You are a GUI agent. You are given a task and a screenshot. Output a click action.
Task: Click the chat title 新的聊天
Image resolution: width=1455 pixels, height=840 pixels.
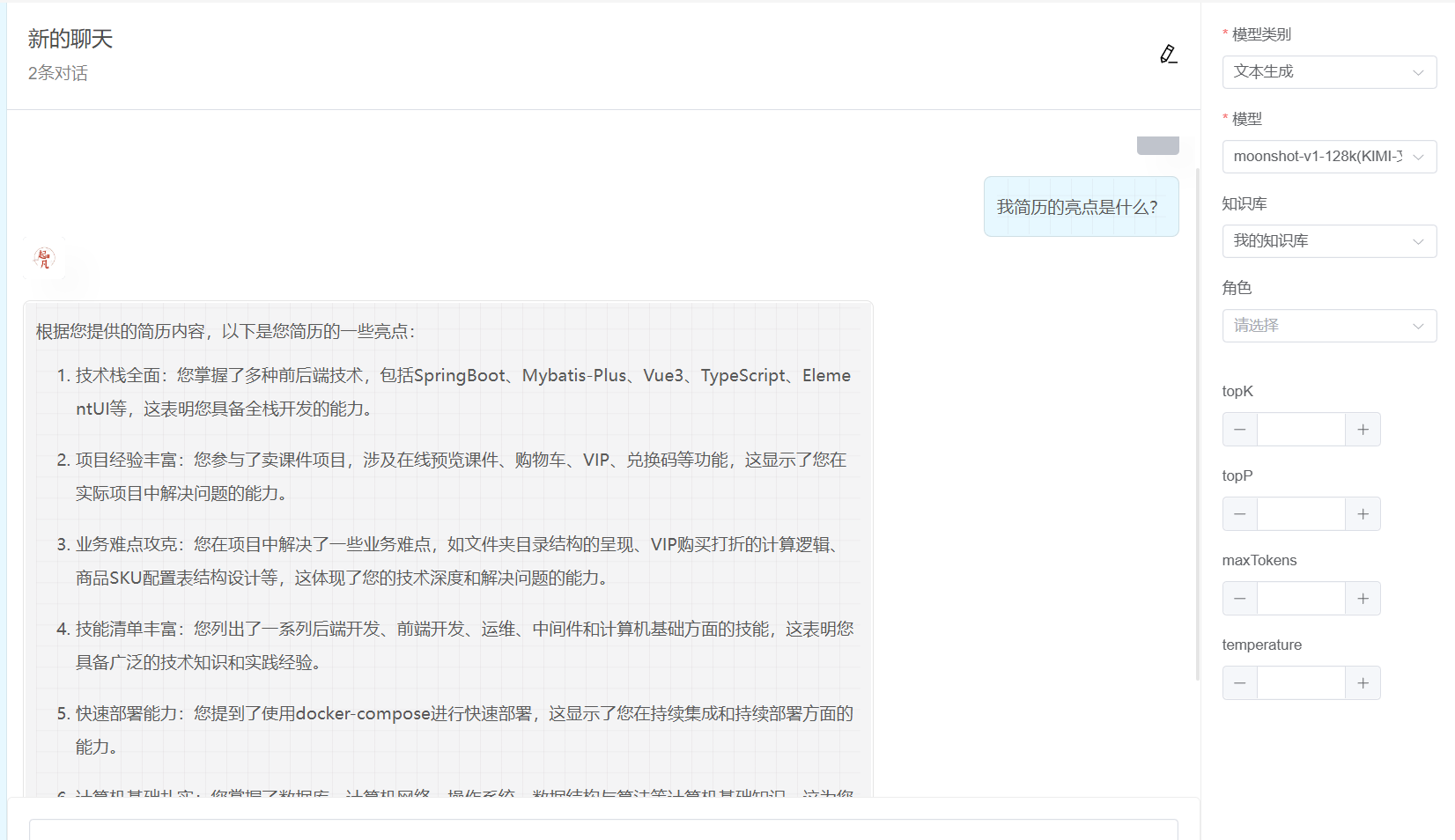[69, 38]
